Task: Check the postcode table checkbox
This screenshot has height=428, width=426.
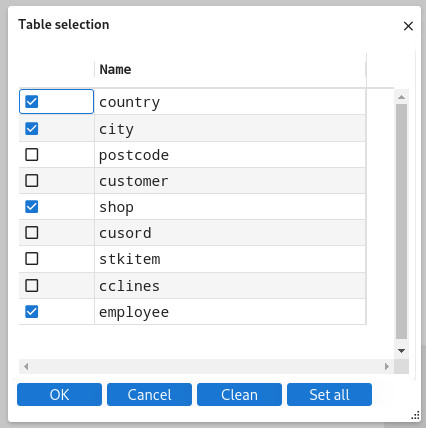Action: tap(32, 155)
